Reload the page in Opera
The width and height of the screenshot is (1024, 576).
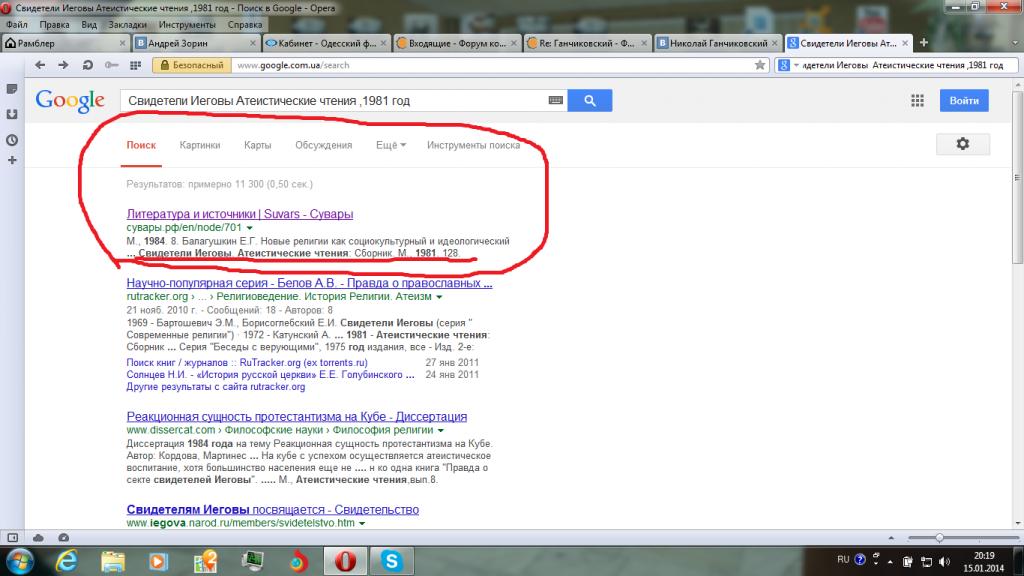click(x=87, y=65)
